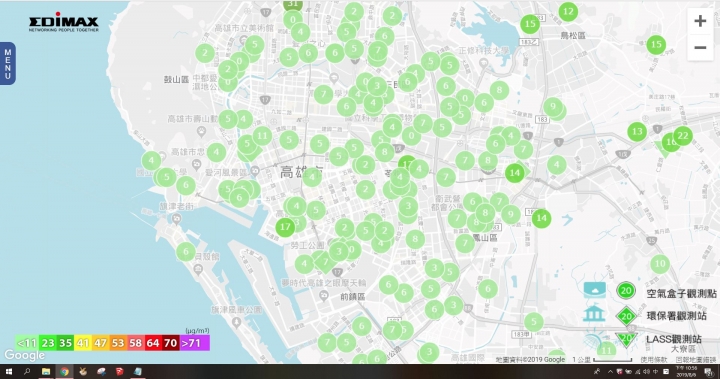Select the 70 dark red scale swatch
Screen dimensions: 720x379
(170, 343)
